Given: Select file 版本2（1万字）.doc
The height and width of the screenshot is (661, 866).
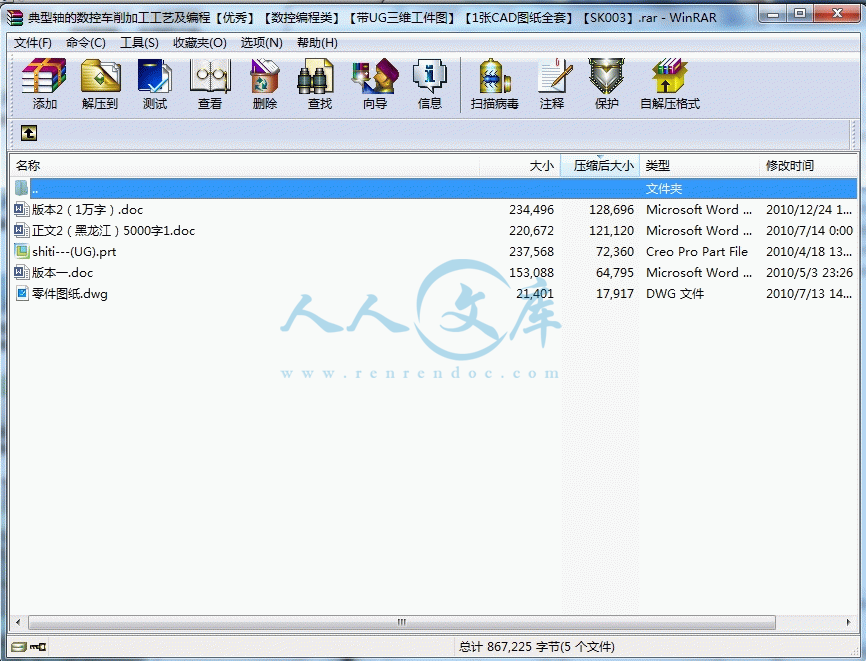Looking at the screenshot, I should pyautogui.click(x=87, y=209).
